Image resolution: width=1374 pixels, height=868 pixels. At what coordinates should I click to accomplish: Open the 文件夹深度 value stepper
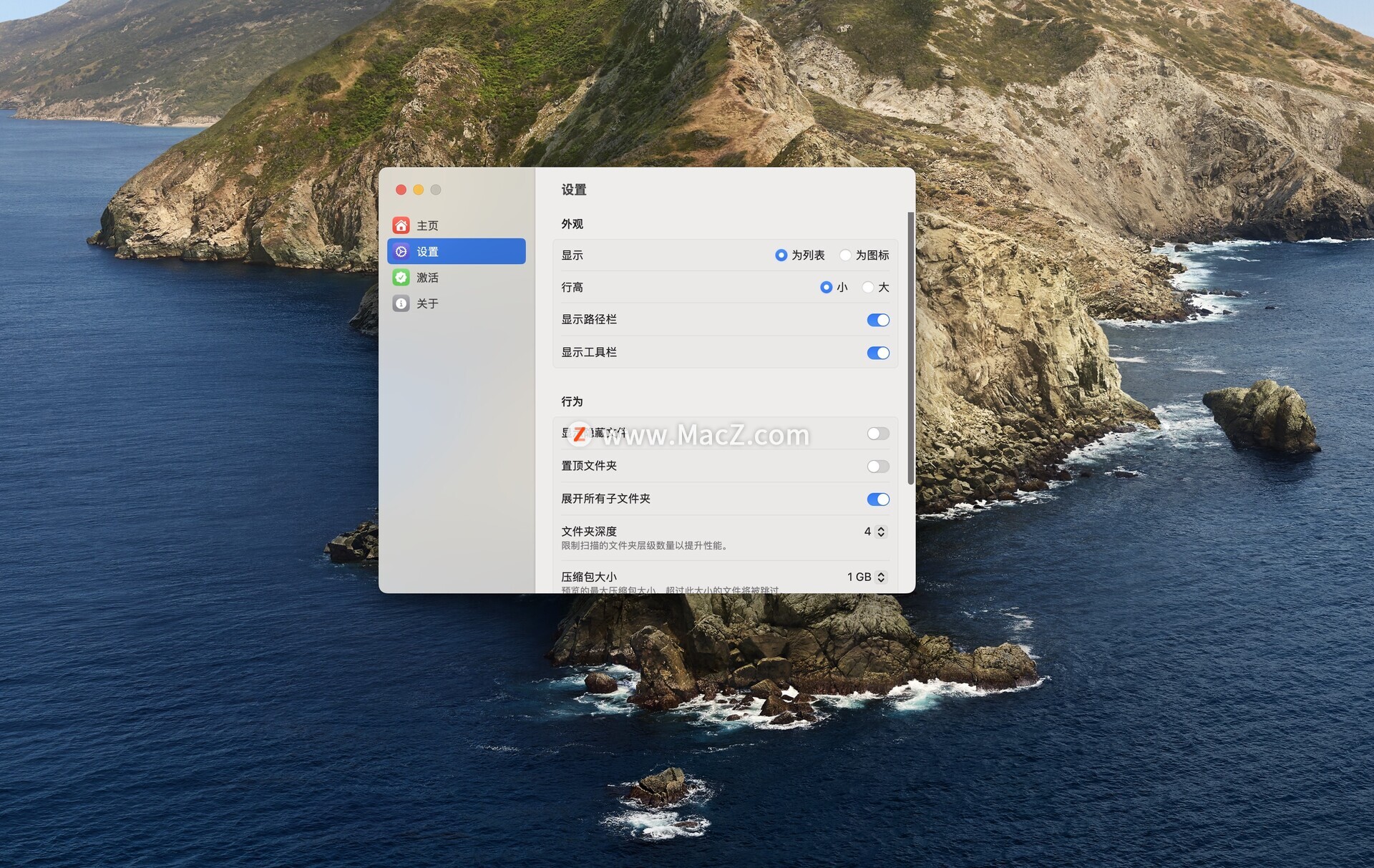tap(881, 532)
